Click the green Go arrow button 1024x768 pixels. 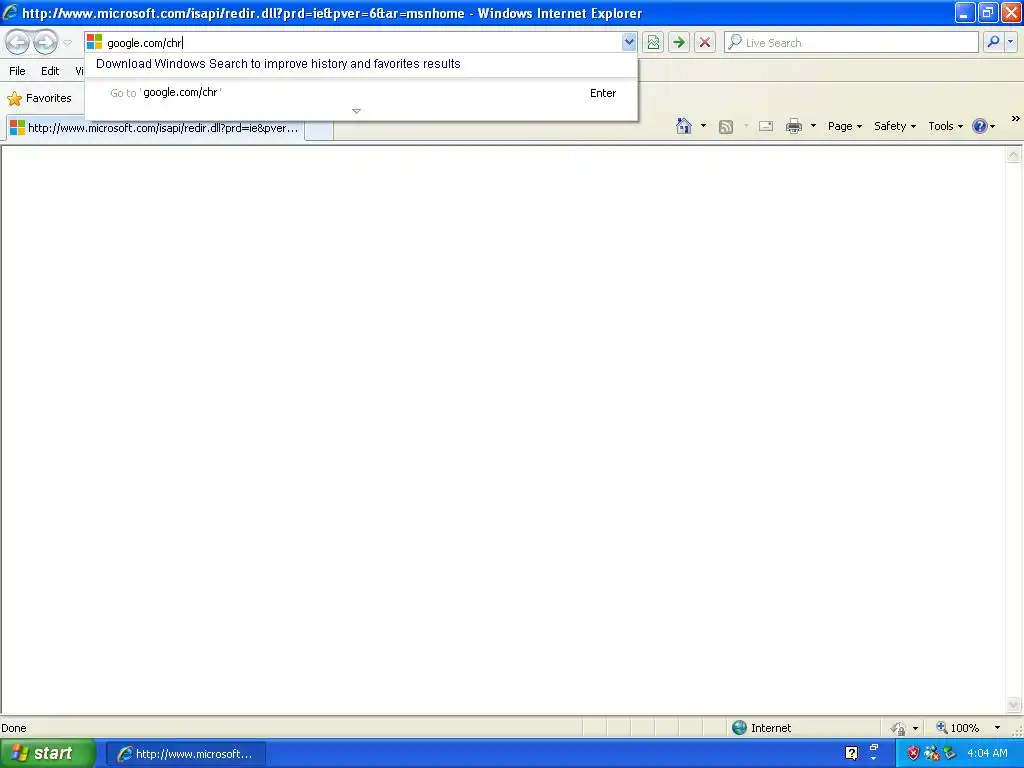[x=679, y=42]
